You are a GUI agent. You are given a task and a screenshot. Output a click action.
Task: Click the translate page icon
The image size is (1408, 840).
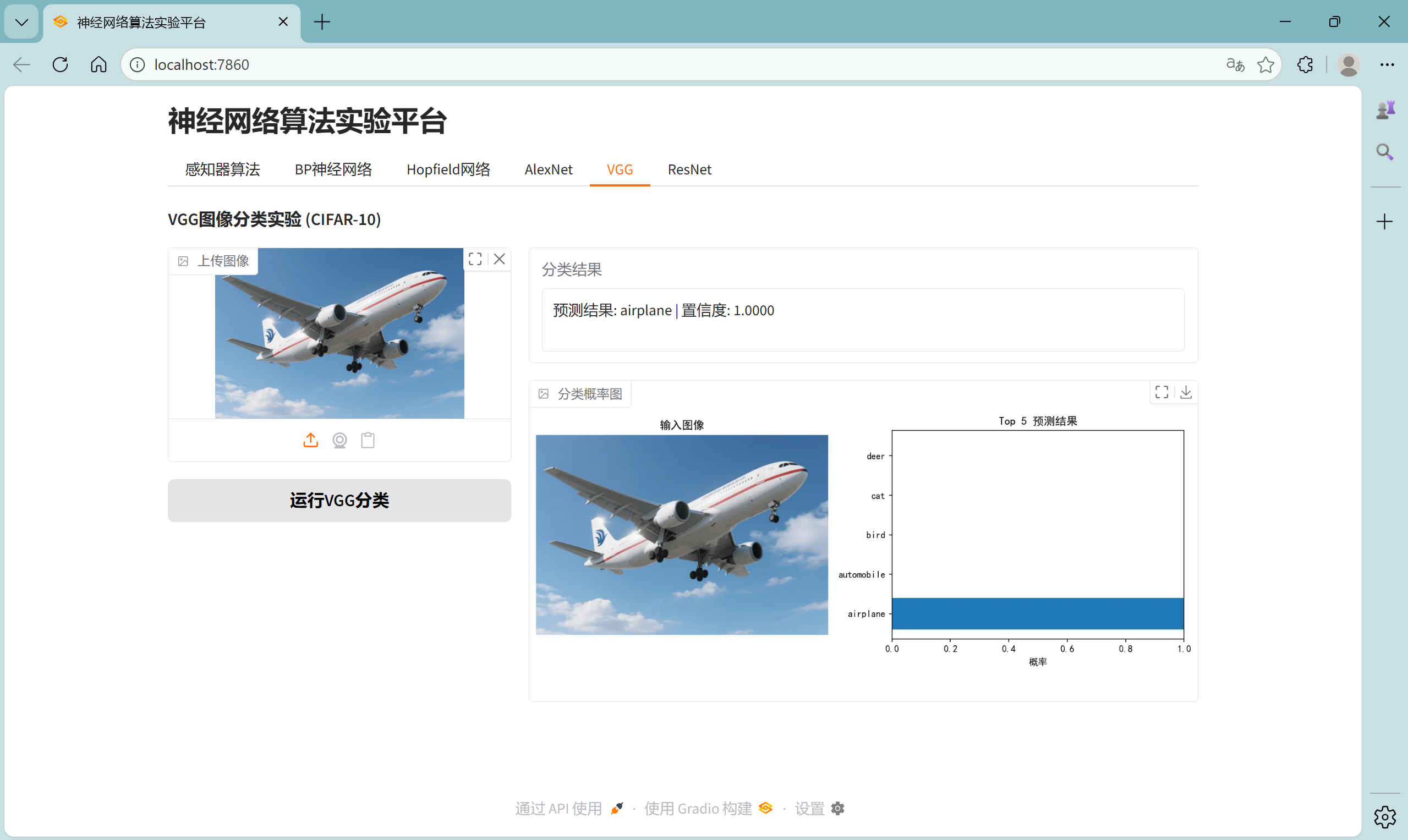[1235, 64]
